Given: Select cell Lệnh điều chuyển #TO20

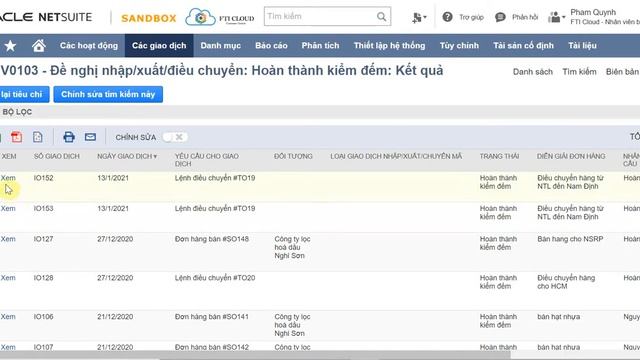Looking at the screenshot, I should point(215,278).
